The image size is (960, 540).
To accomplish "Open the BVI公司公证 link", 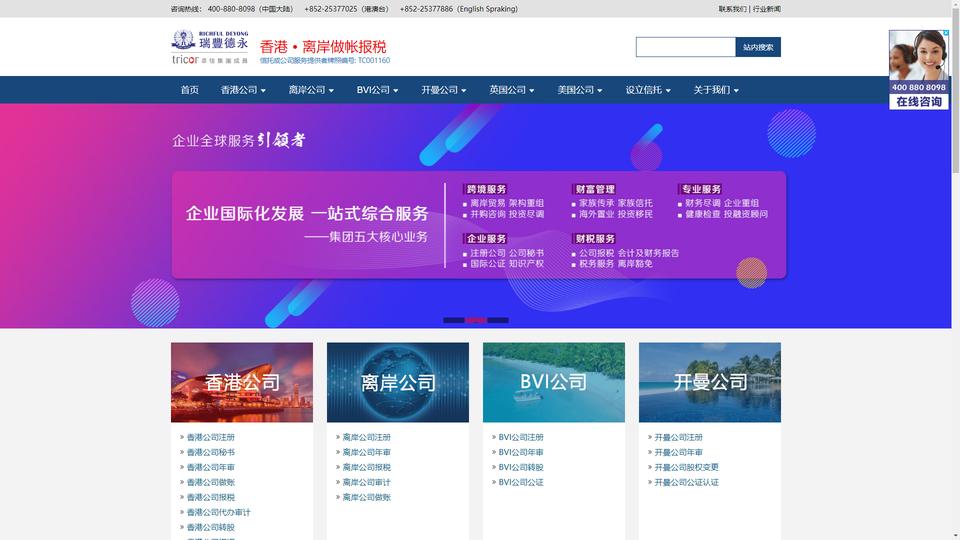I will [x=521, y=482].
